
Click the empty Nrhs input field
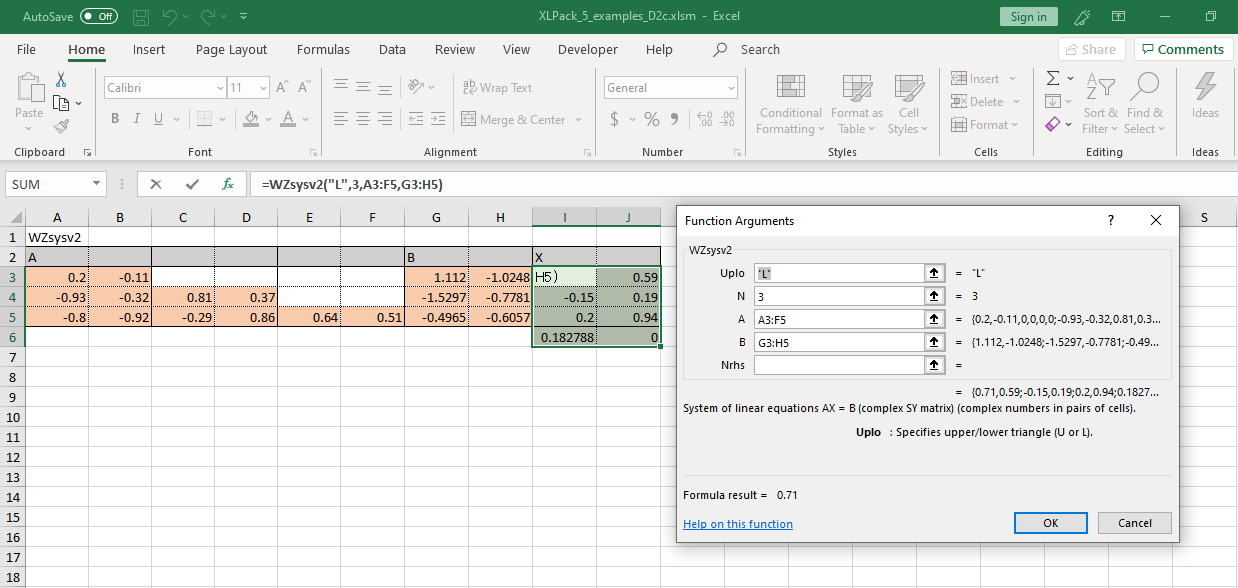point(838,365)
